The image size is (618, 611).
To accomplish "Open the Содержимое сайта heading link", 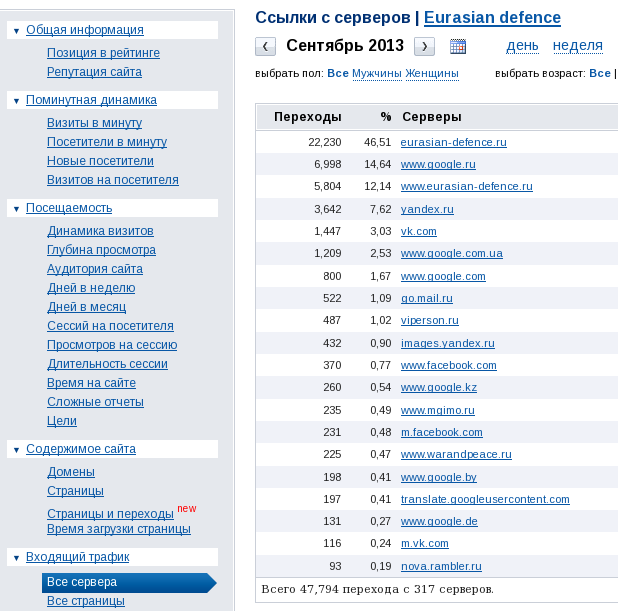I will click(81, 449).
